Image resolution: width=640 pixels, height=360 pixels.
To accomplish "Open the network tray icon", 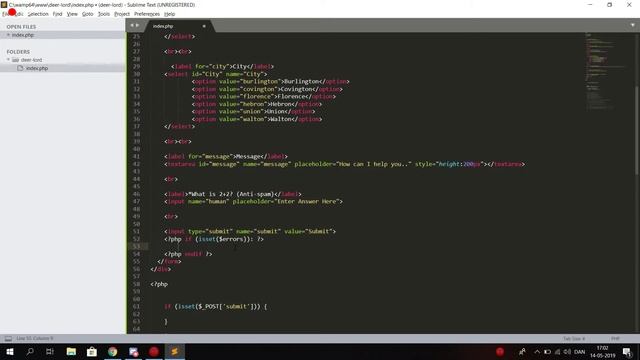I will 558,351.
